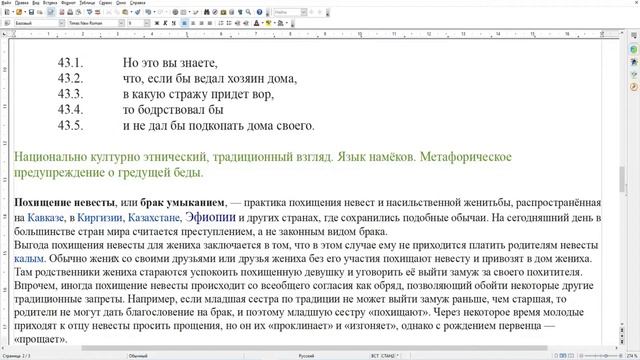
Task: Open the highlighting color palette arrow
Action: point(274,23)
